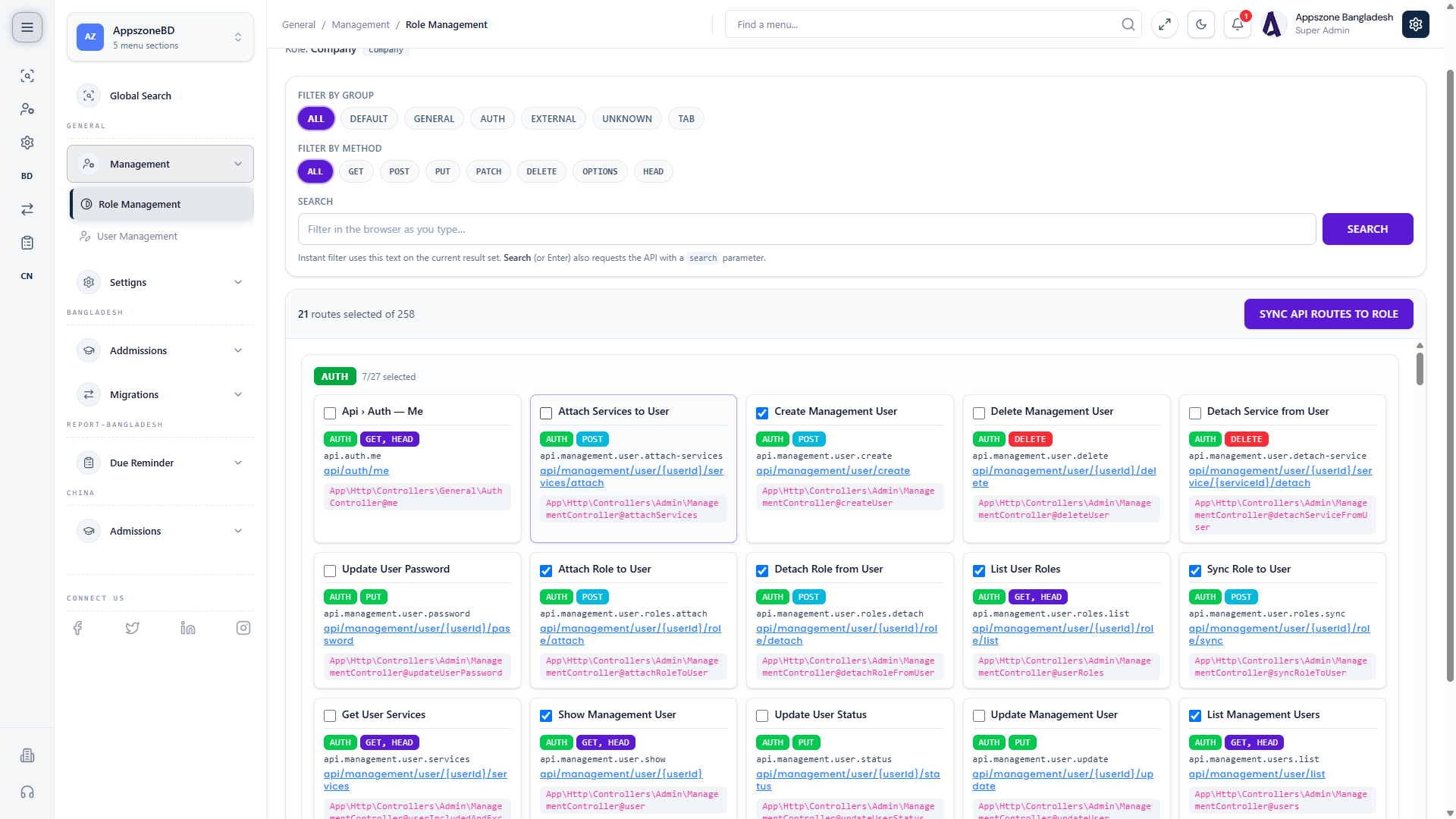
Task: Click the routes list inner scrollbar thumb
Action: 1420,369
